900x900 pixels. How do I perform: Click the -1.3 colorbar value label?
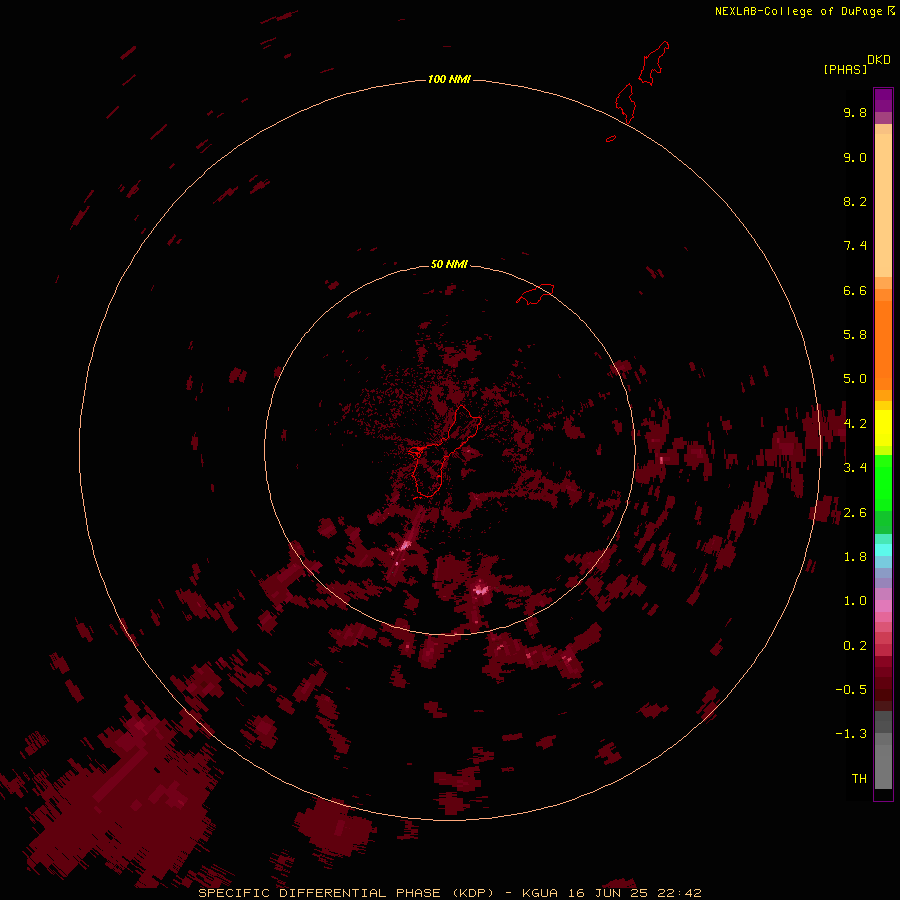click(x=851, y=734)
